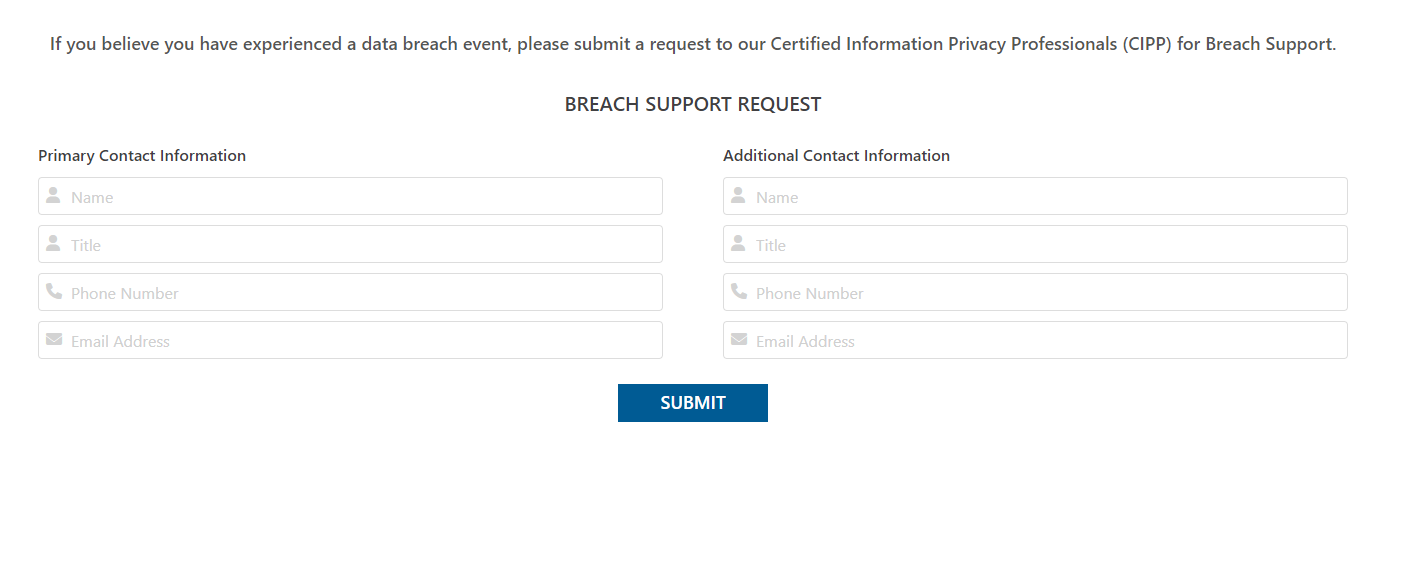This screenshot has width=1420, height=584.
Task: Click the primary Email Address field
Action: tap(350, 340)
